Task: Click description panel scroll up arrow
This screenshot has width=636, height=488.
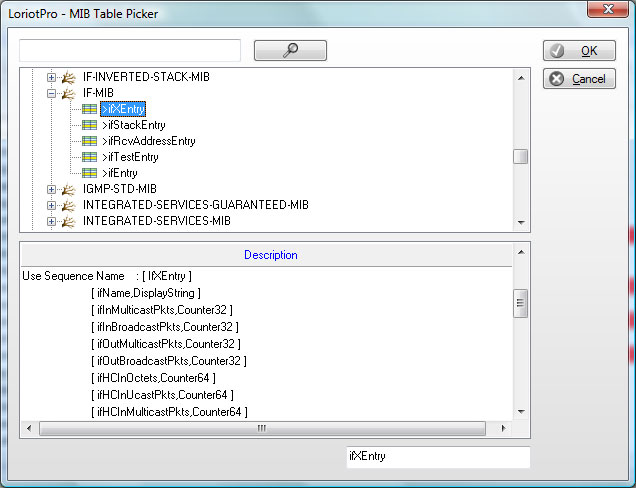Action: click(521, 252)
